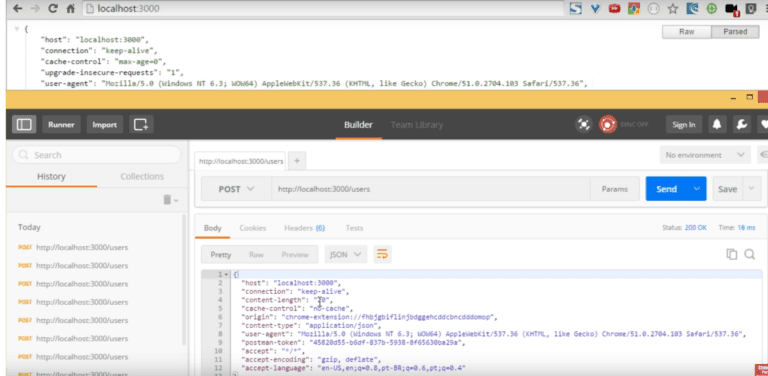
Task: Open the POST method dropdown
Action: click(x=236, y=189)
